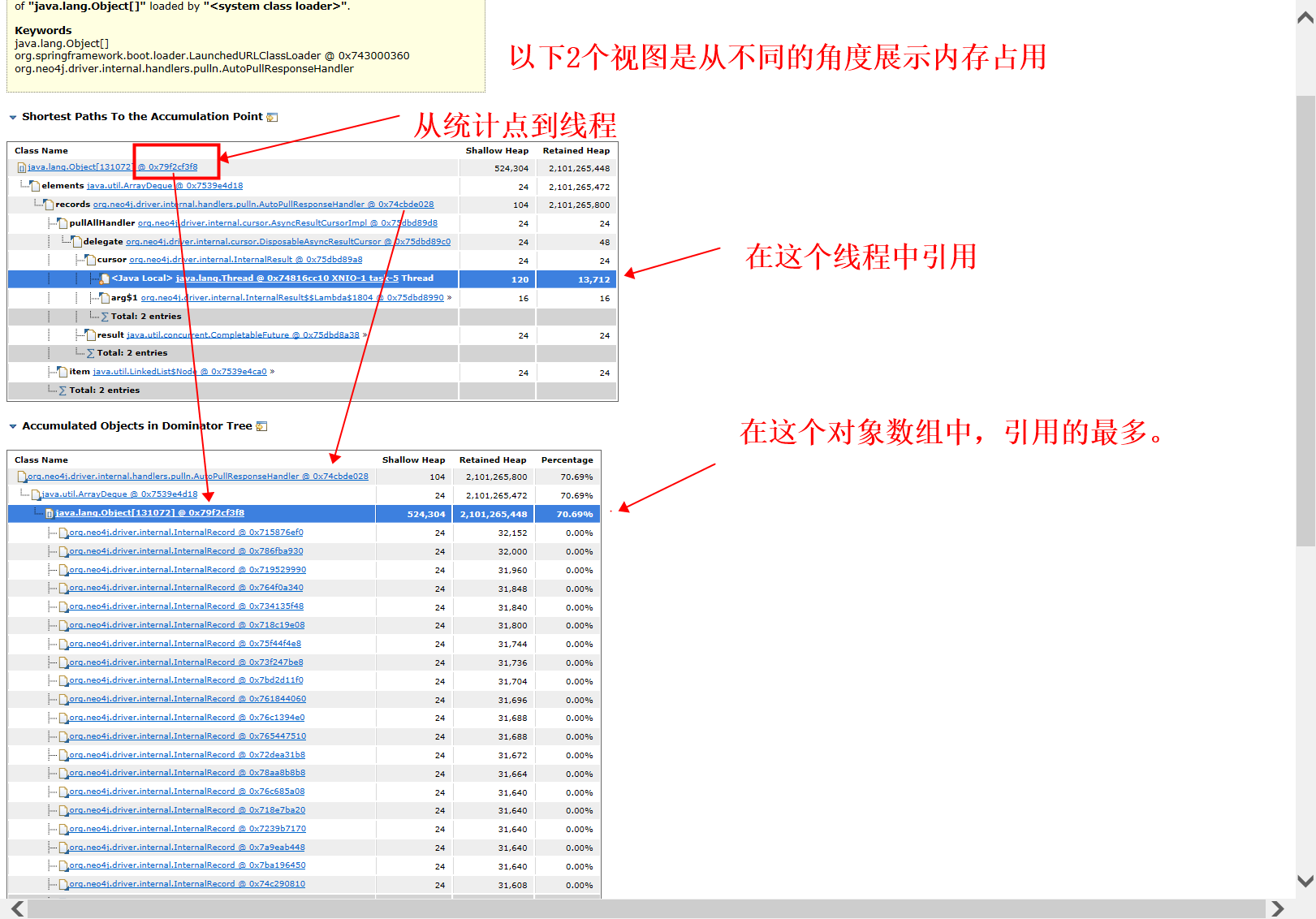Open the CompletableFuture @ 0x75dbd8a38 link

click(x=243, y=335)
